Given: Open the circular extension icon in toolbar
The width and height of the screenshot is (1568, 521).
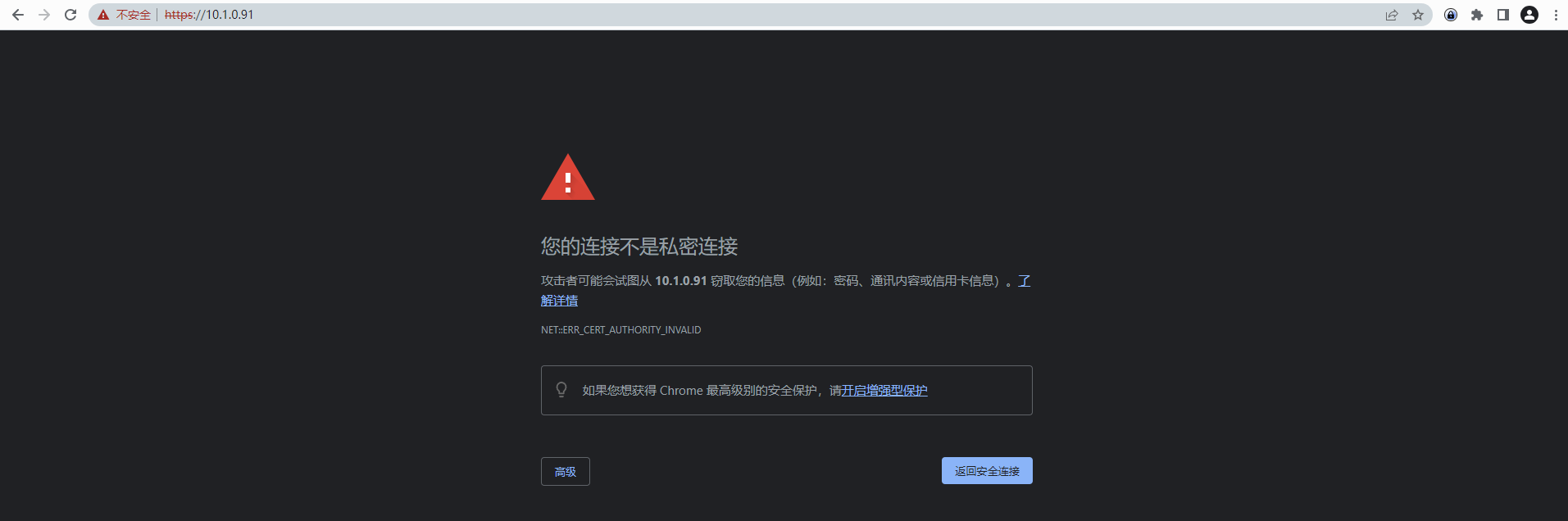Looking at the screenshot, I should click(1451, 15).
